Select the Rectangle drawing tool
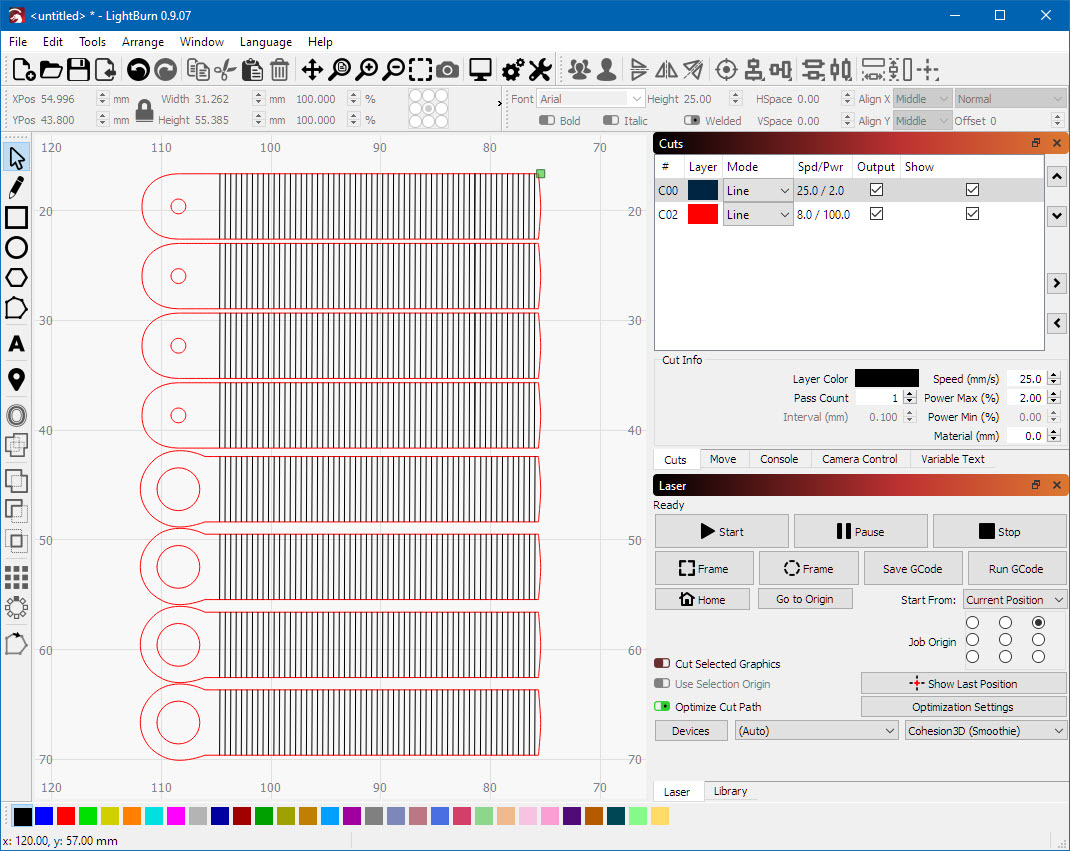The image size is (1070, 851). [x=16, y=217]
